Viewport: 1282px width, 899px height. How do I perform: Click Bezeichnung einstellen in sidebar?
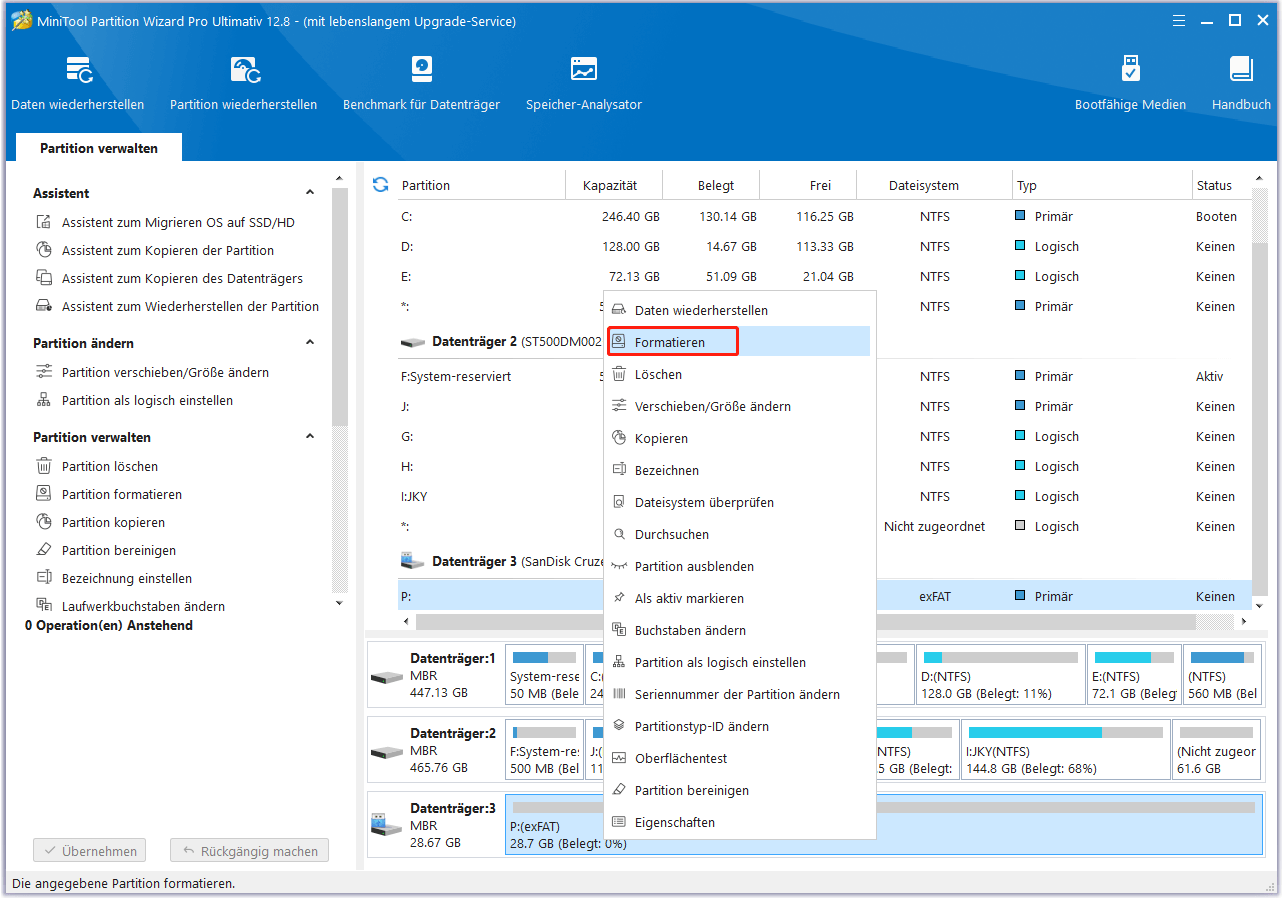[114, 578]
